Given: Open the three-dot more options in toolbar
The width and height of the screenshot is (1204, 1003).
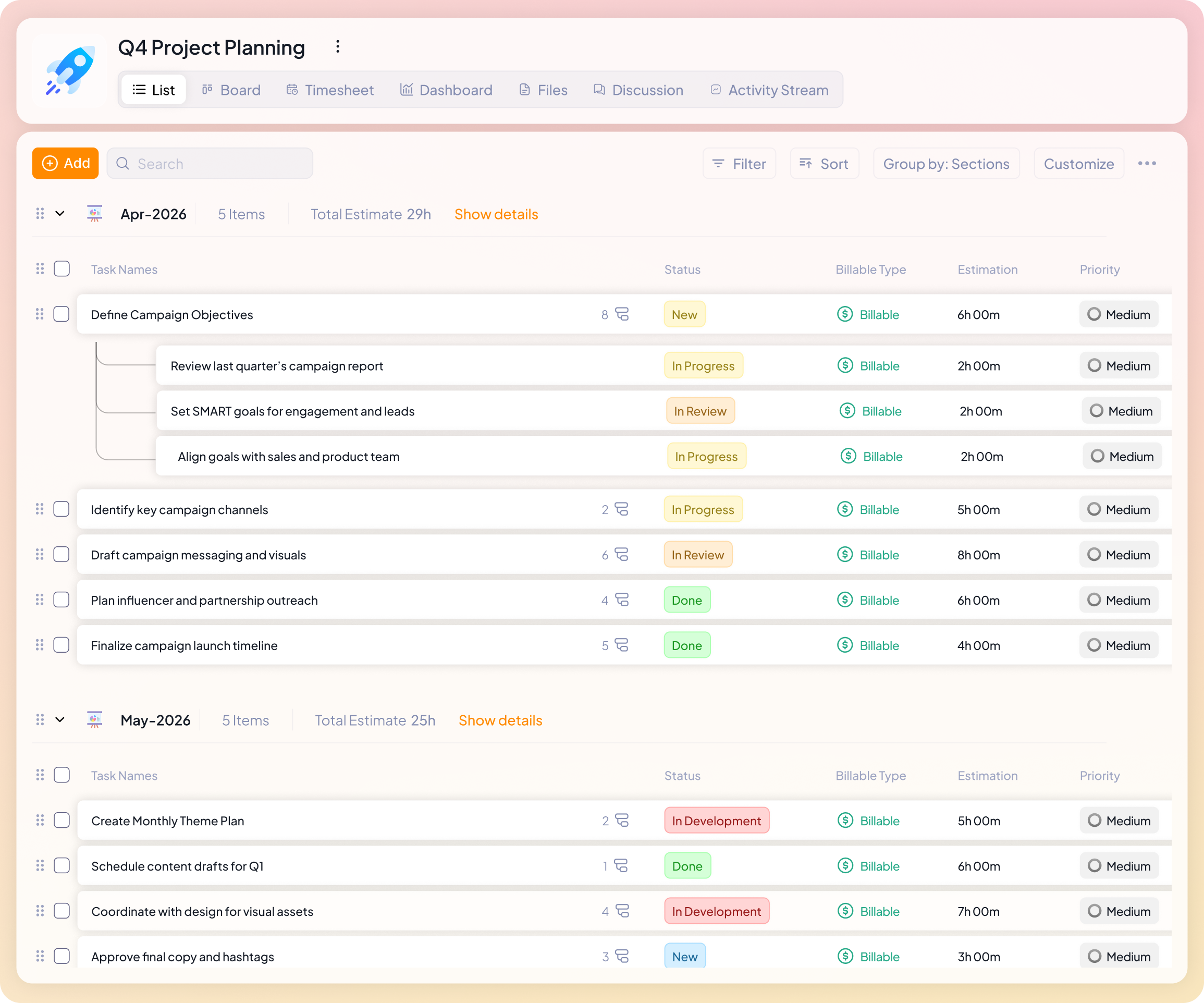Looking at the screenshot, I should [x=1147, y=164].
